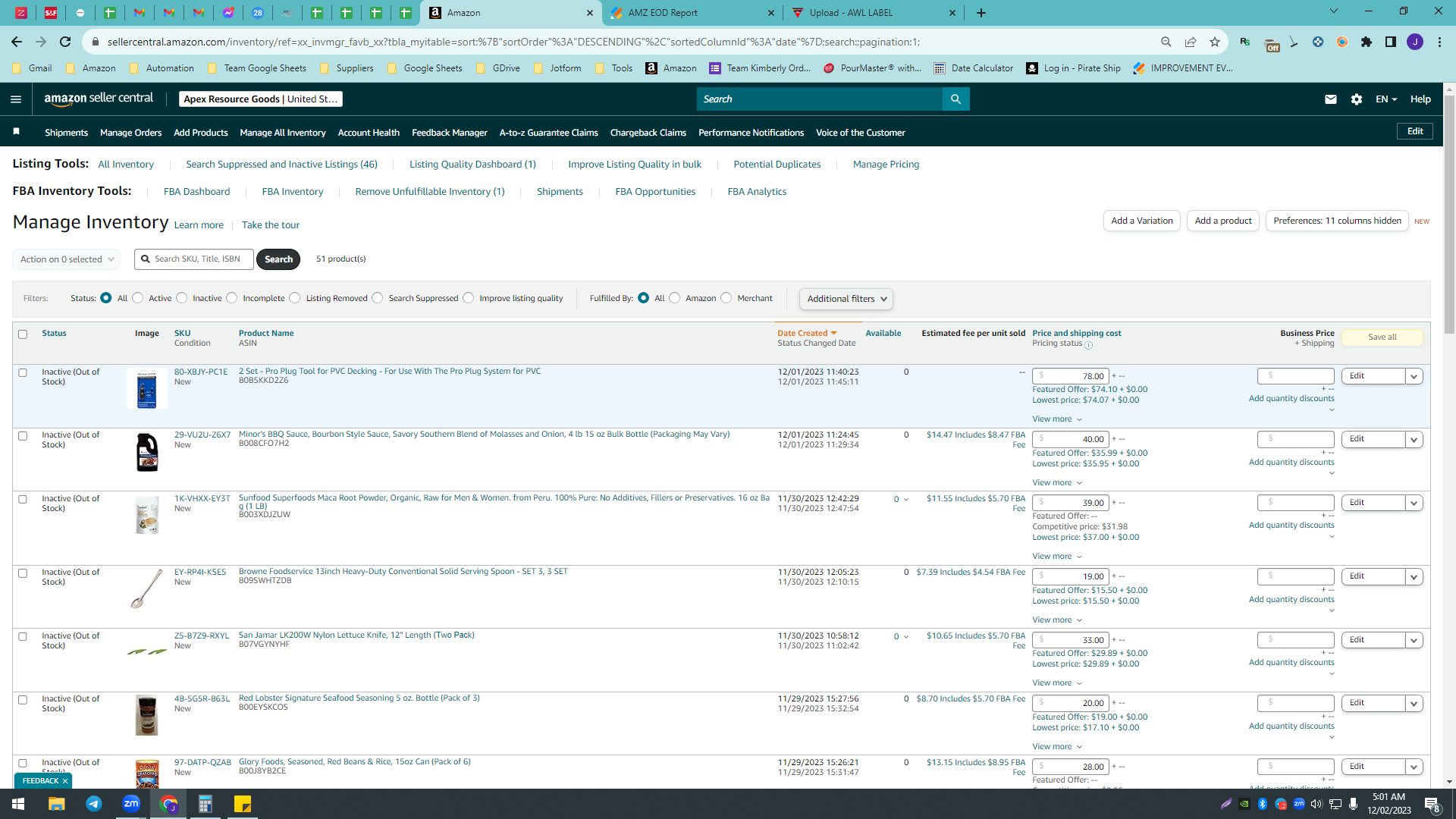Close the FEEDBACK tab with its X
1456x819 pixels.
click(65, 780)
